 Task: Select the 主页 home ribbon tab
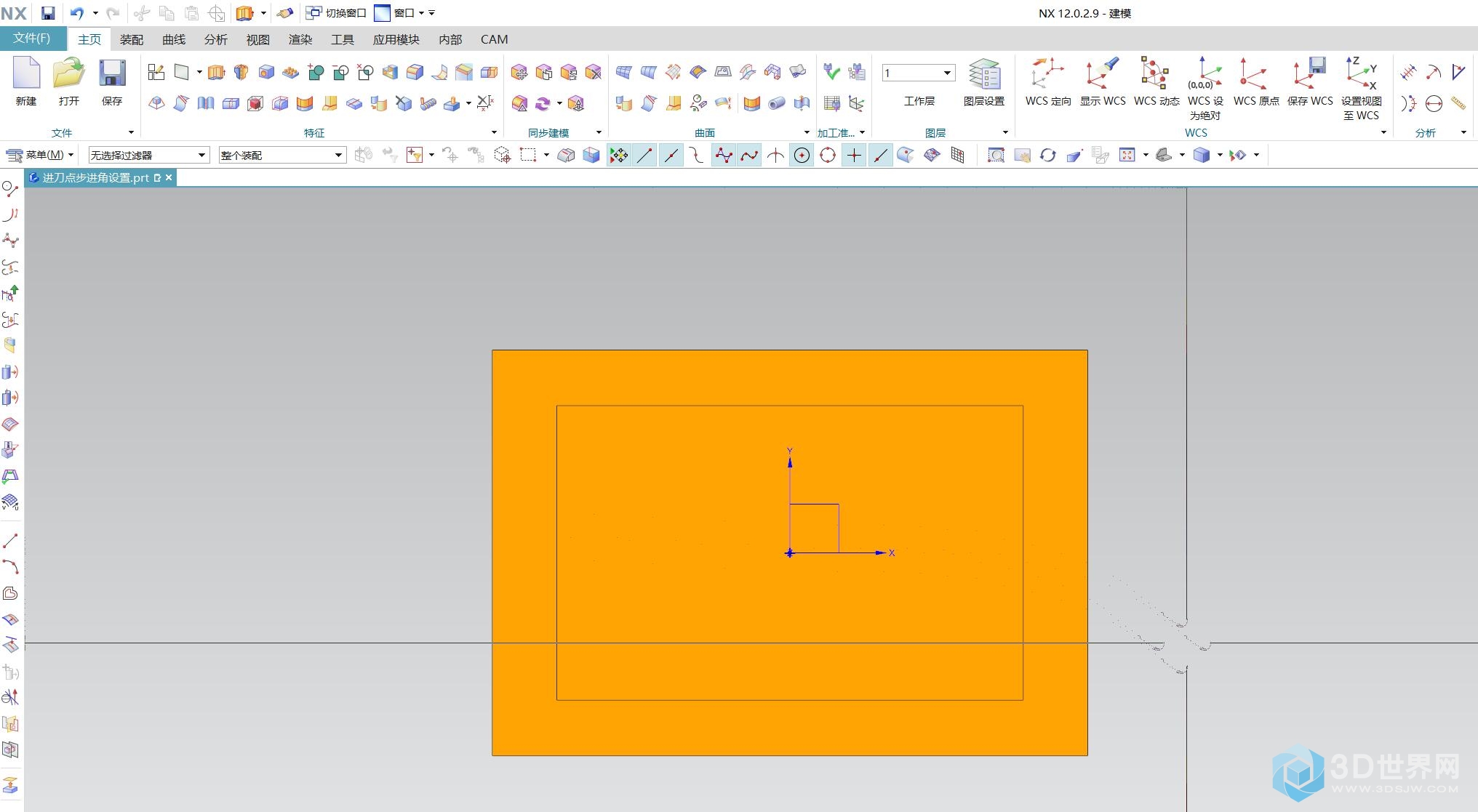point(89,39)
